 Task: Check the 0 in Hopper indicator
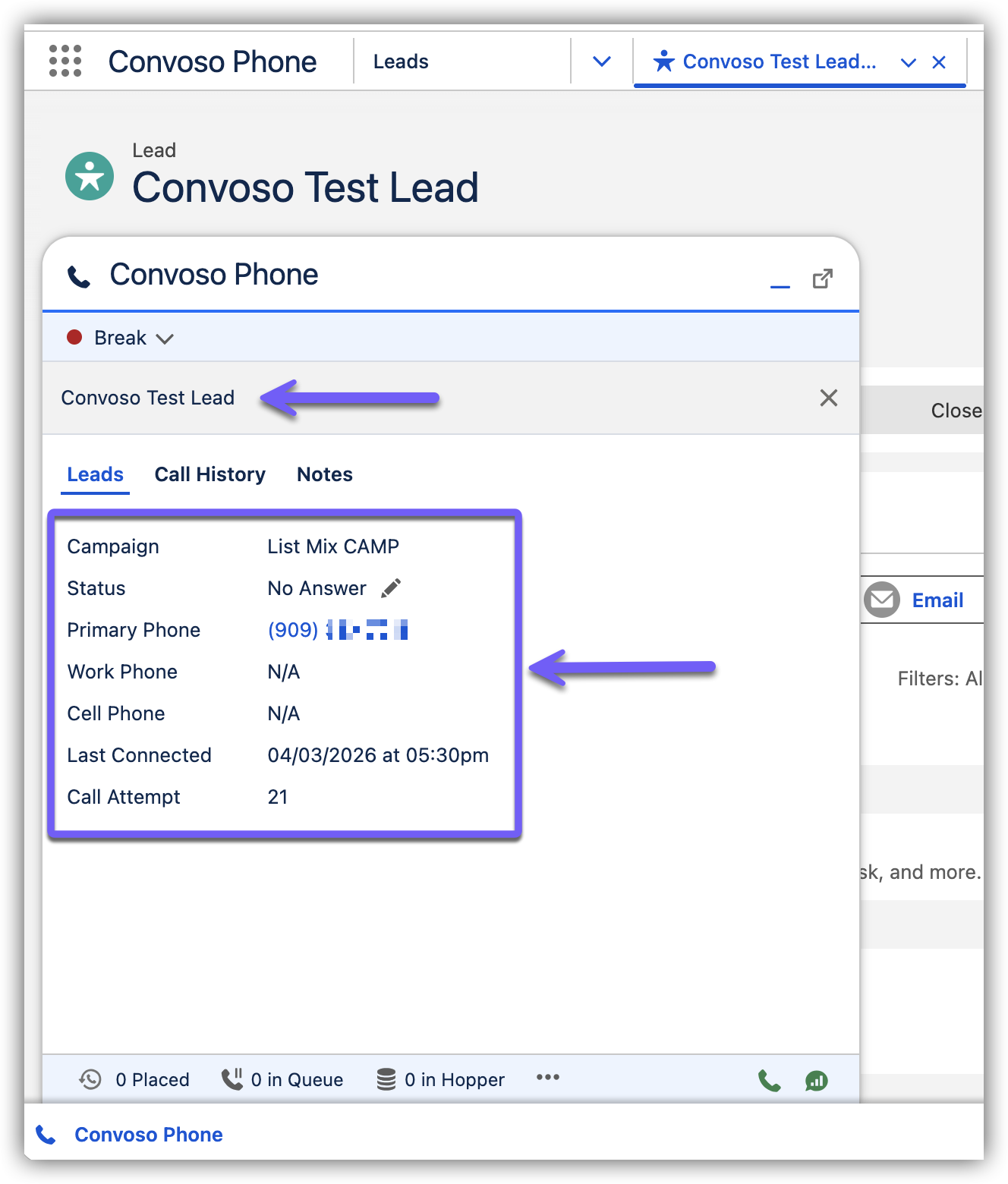point(441,1079)
